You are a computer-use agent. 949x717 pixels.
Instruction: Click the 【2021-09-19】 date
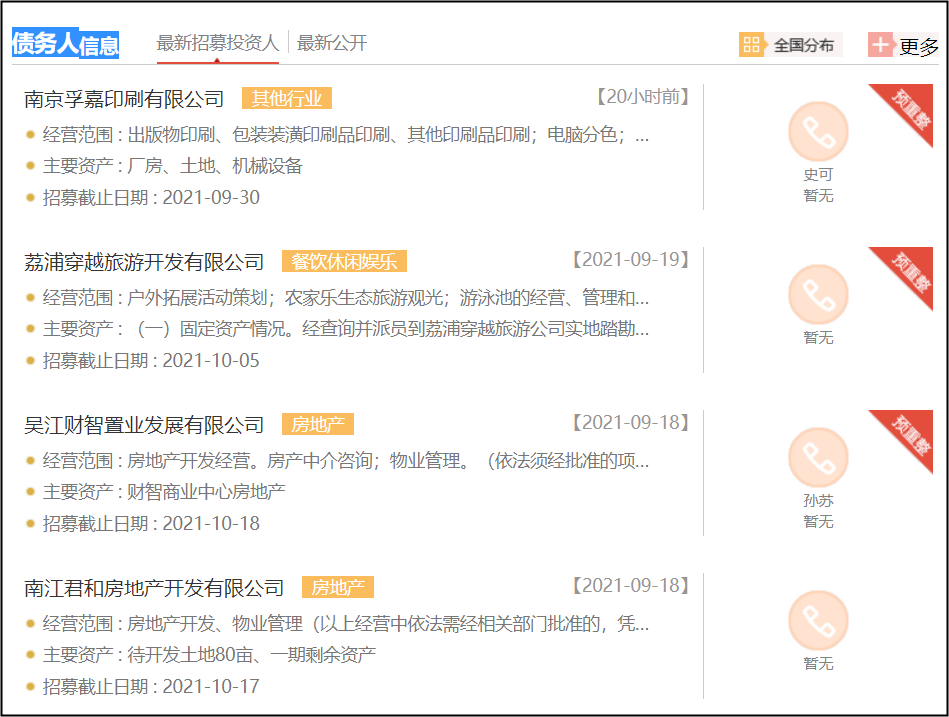pos(631,260)
